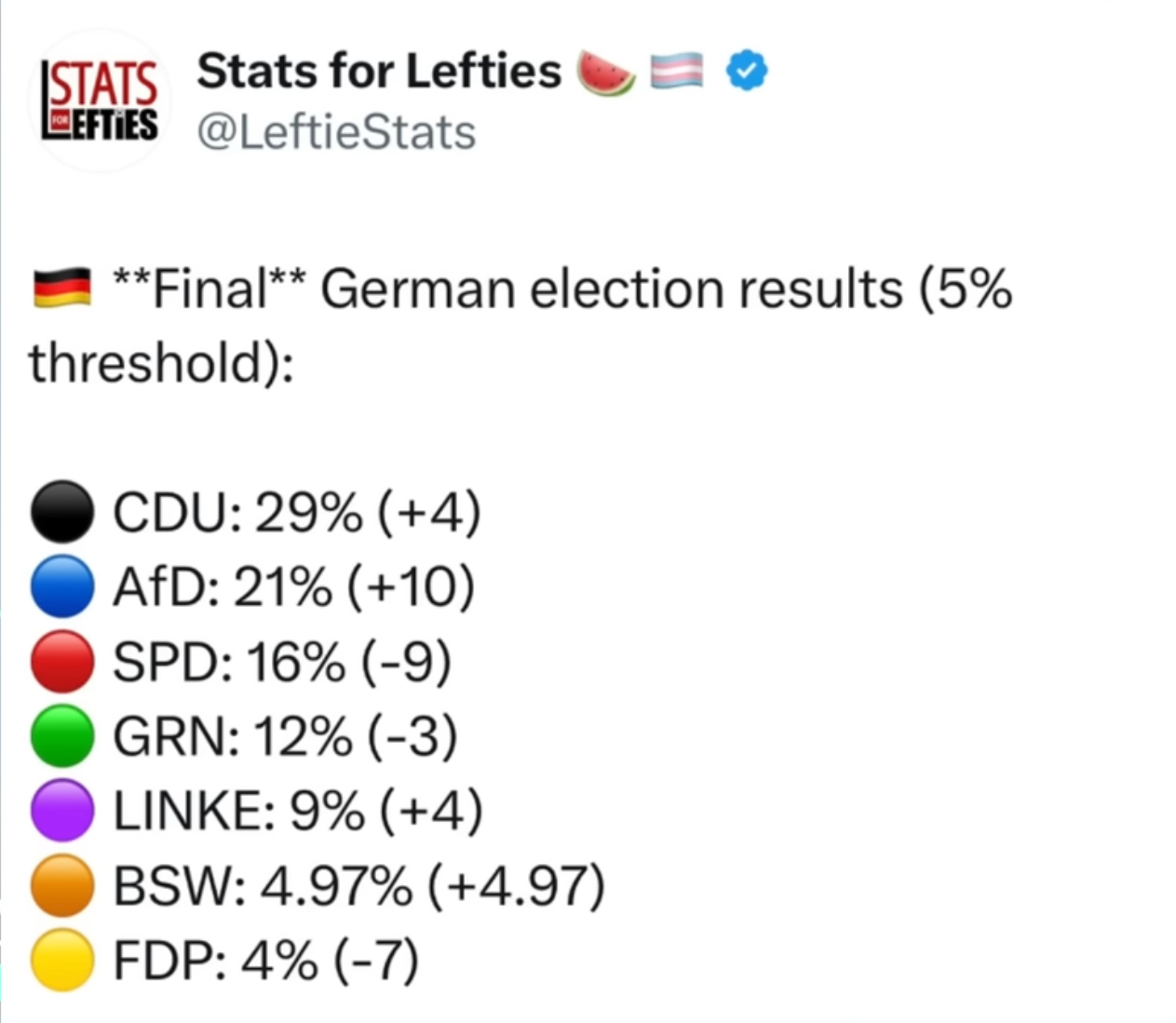
Task: Click the Stats for Lefties profile avatar
Action: (x=101, y=101)
